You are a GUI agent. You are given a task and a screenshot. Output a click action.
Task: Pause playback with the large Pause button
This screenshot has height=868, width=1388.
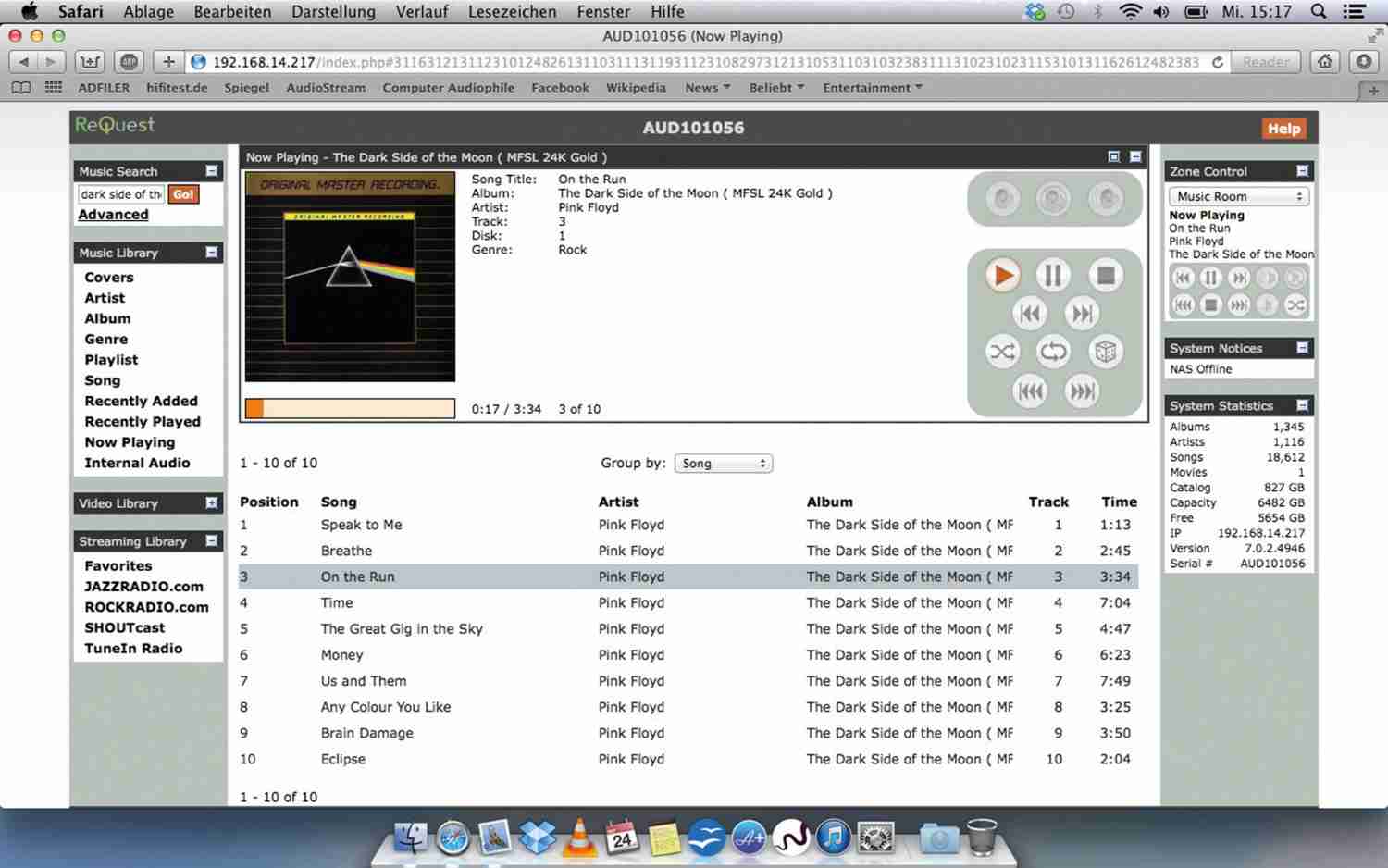pos(1053,276)
